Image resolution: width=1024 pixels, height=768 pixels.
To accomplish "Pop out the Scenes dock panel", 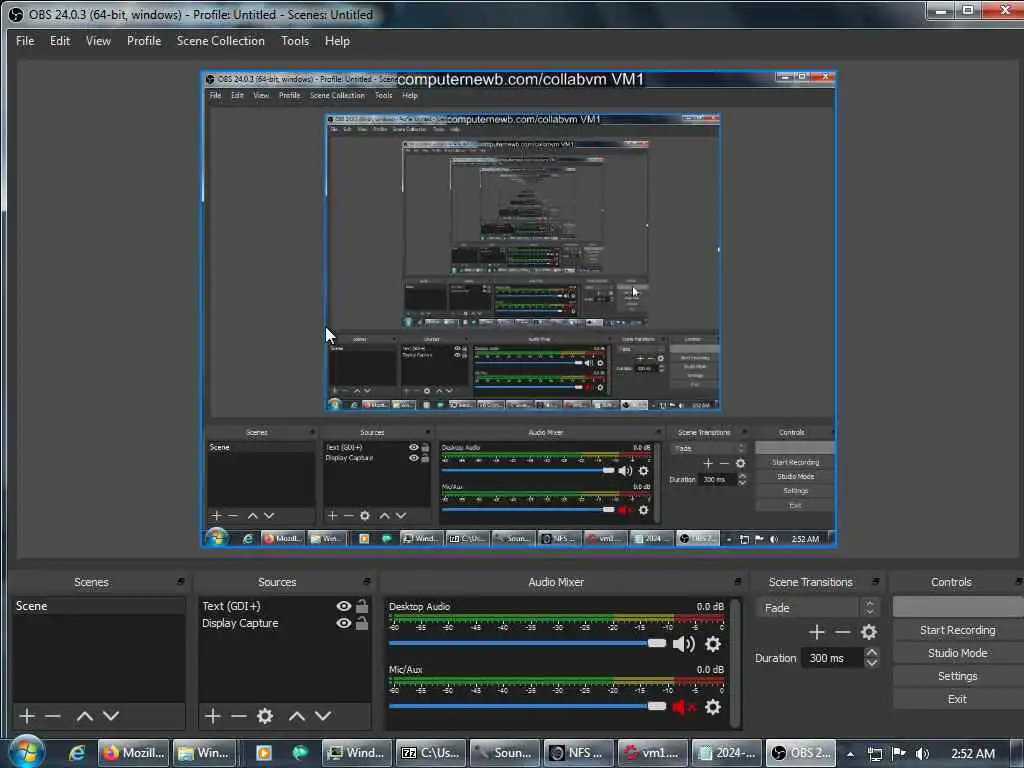I will pos(180,581).
